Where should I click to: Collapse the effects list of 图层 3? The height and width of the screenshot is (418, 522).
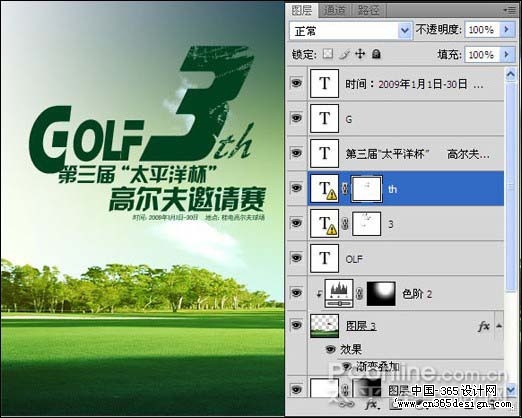[499, 326]
